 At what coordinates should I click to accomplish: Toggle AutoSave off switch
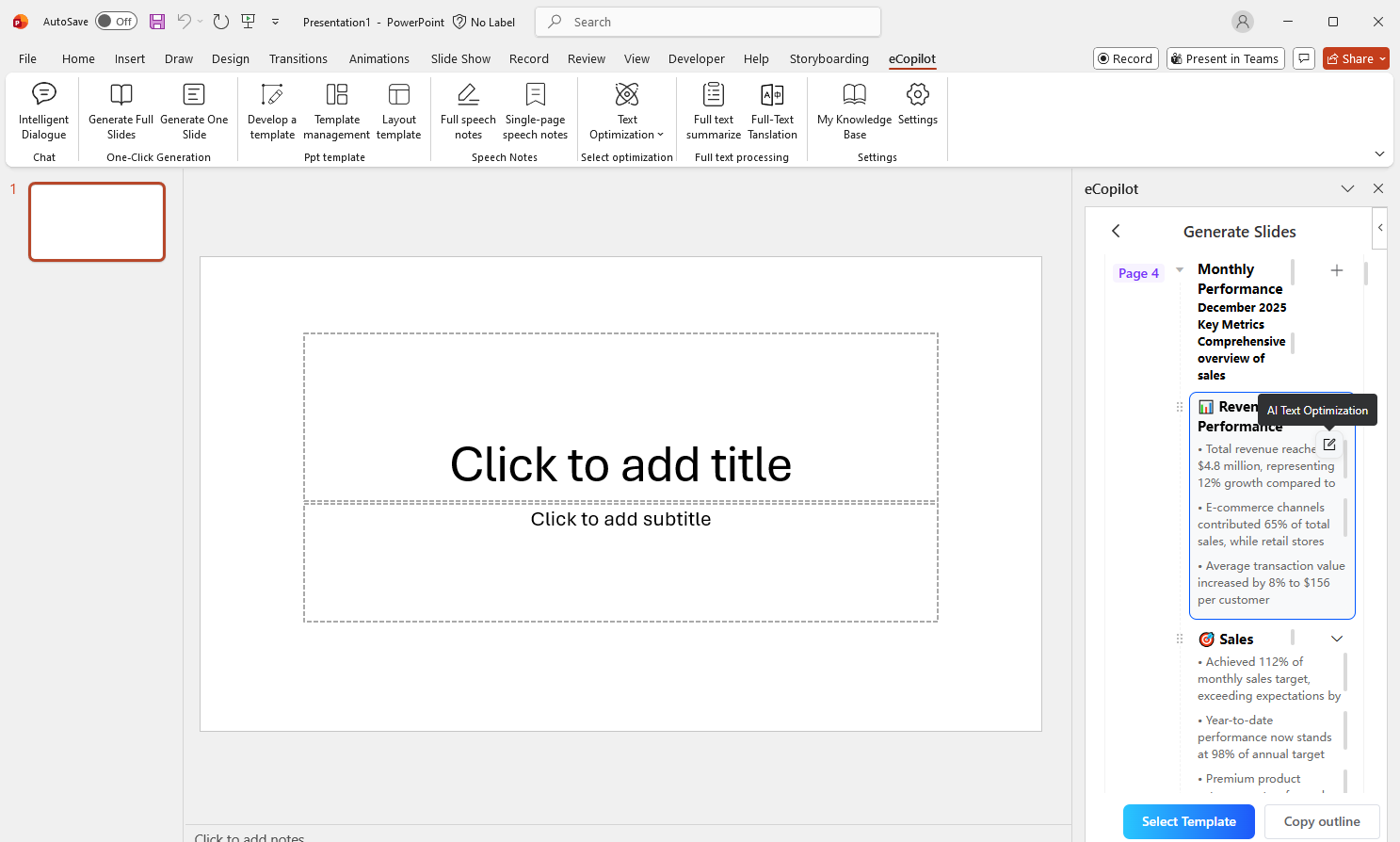click(115, 21)
